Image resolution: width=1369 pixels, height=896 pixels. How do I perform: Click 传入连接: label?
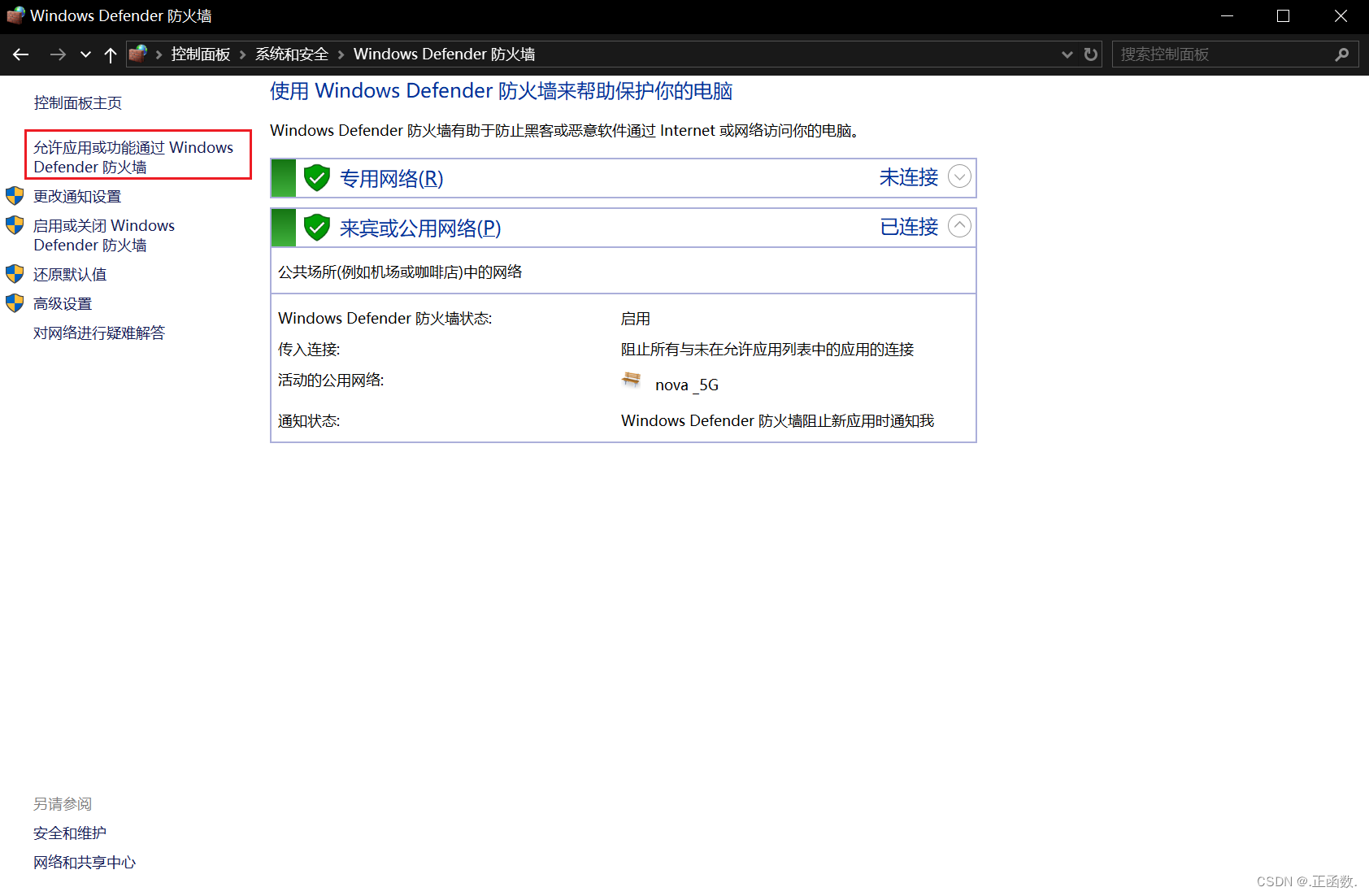(x=309, y=350)
